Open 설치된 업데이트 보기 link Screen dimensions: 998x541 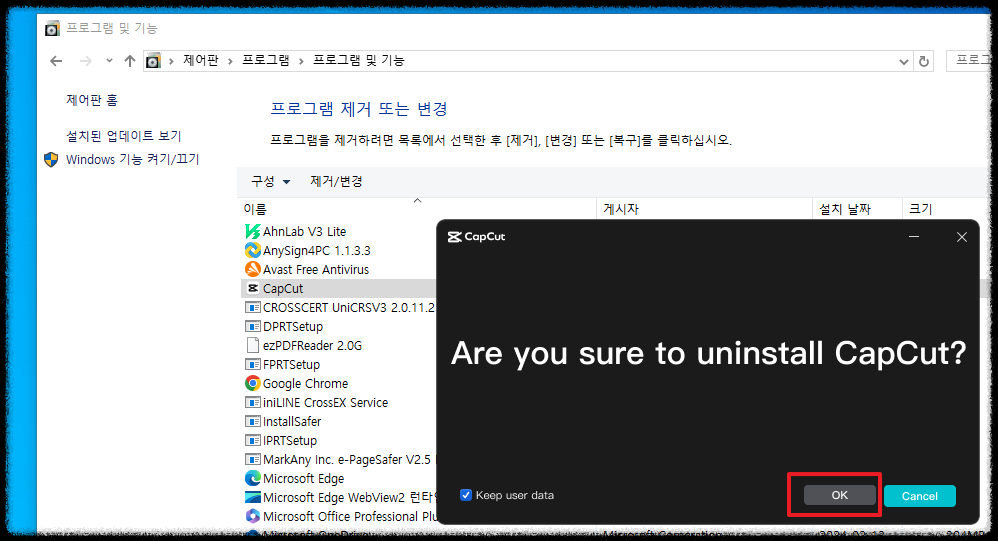[x=123, y=136]
